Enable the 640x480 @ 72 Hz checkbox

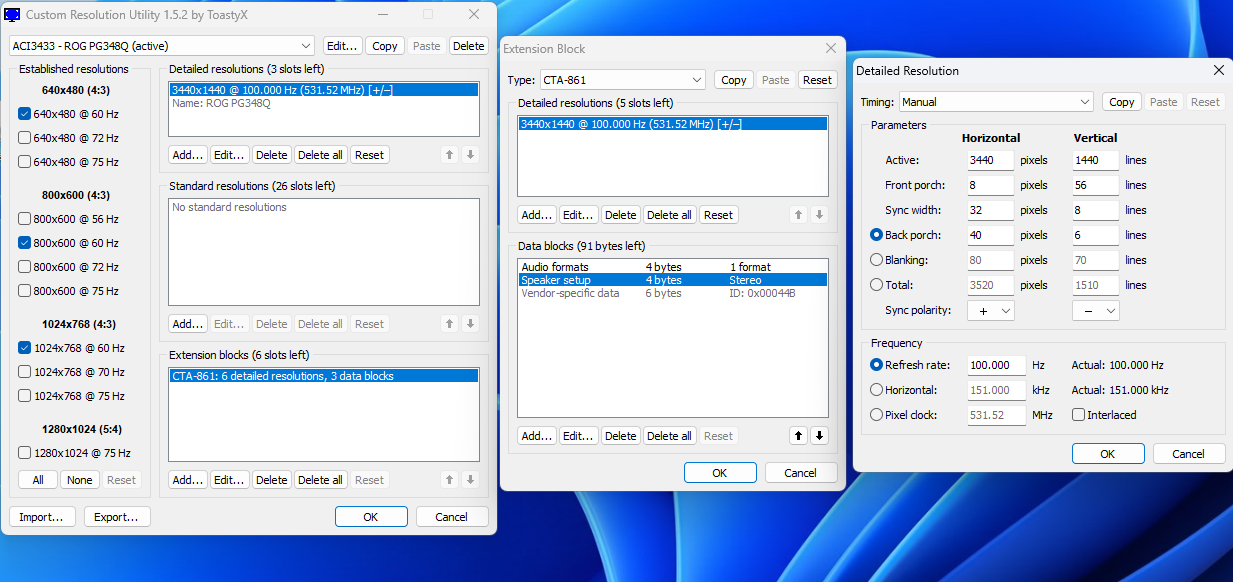pyautogui.click(x=25, y=138)
